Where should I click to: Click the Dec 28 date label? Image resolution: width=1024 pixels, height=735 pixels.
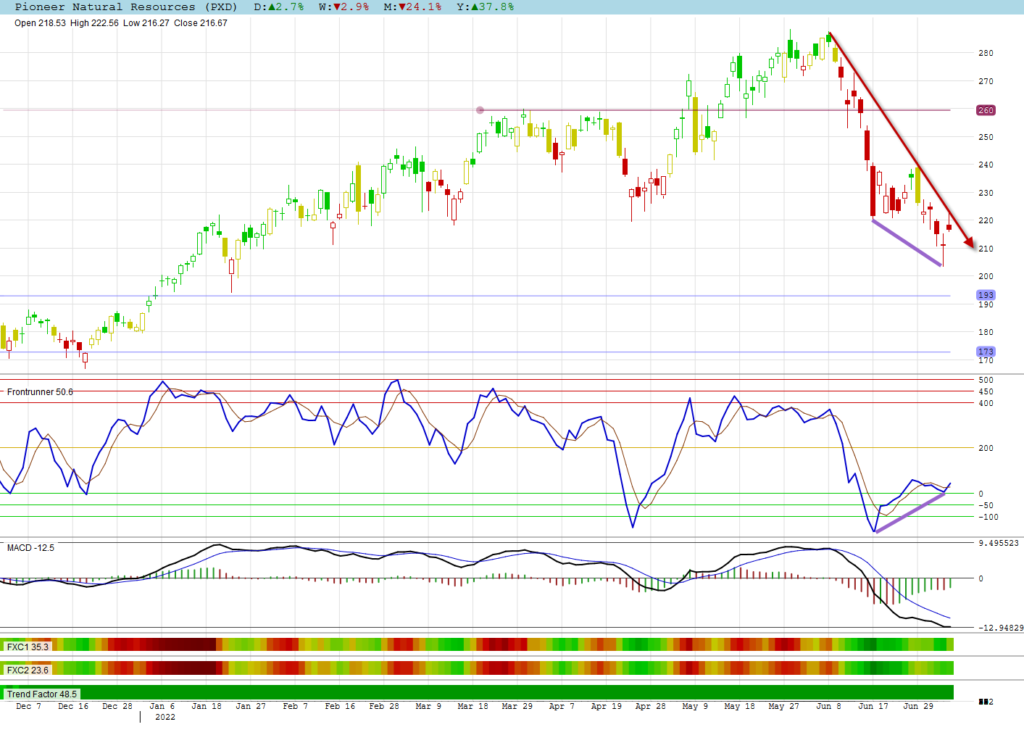pyautogui.click(x=118, y=706)
